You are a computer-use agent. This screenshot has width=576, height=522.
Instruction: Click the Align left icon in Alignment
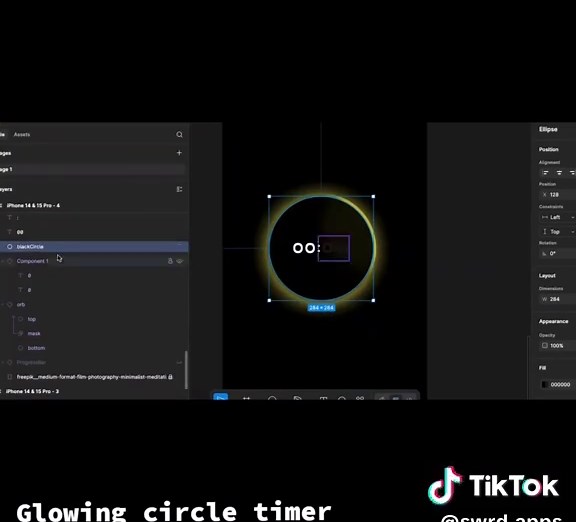(546, 173)
